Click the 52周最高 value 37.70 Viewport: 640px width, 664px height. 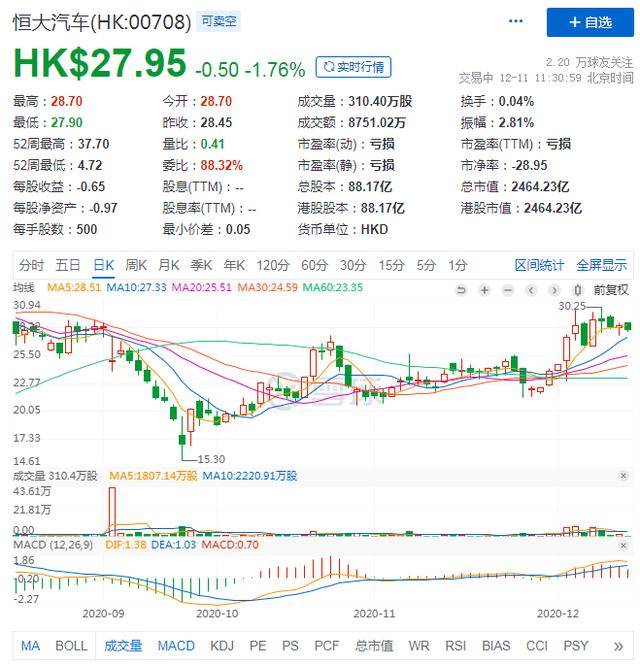click(93, 144)
